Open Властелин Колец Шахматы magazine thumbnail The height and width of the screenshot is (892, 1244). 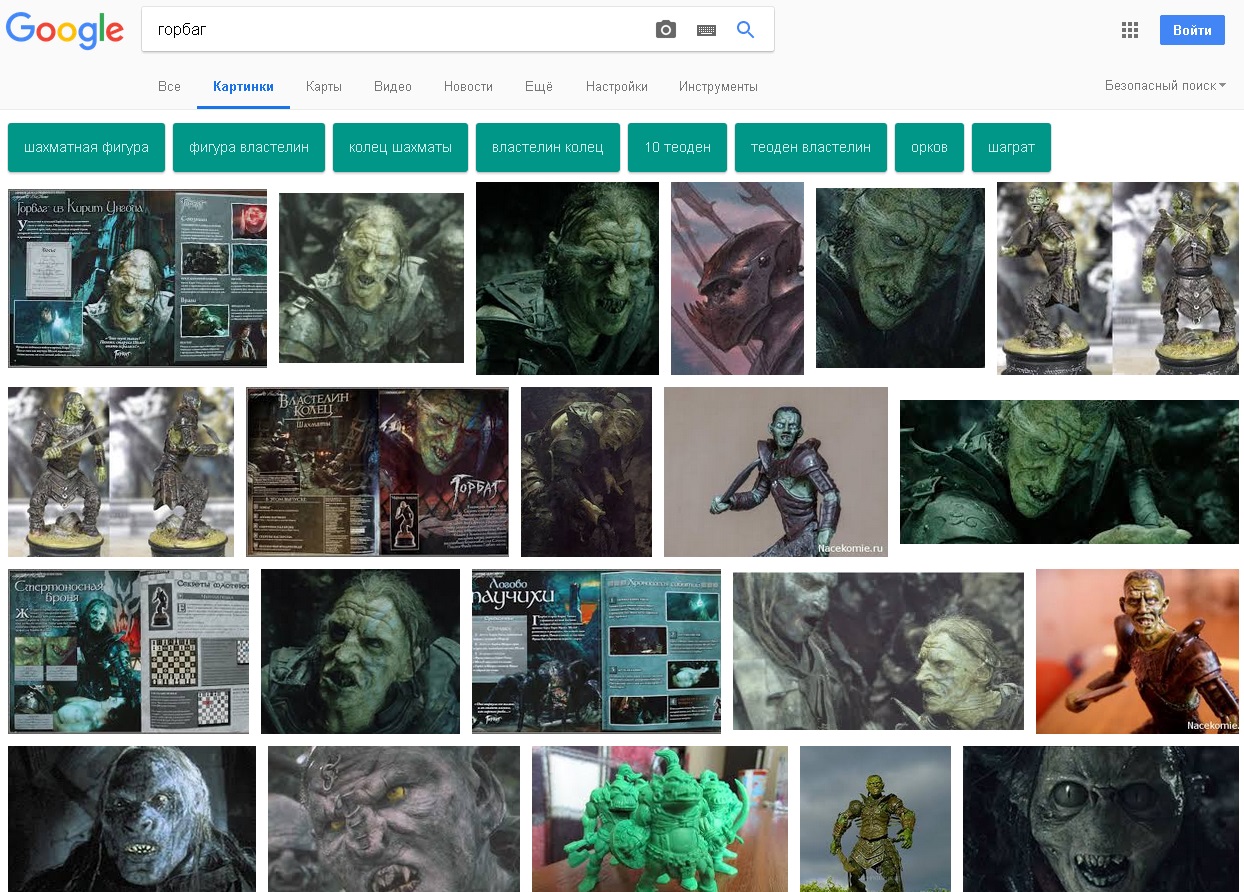pyautogui.click(x=377, y=472)
